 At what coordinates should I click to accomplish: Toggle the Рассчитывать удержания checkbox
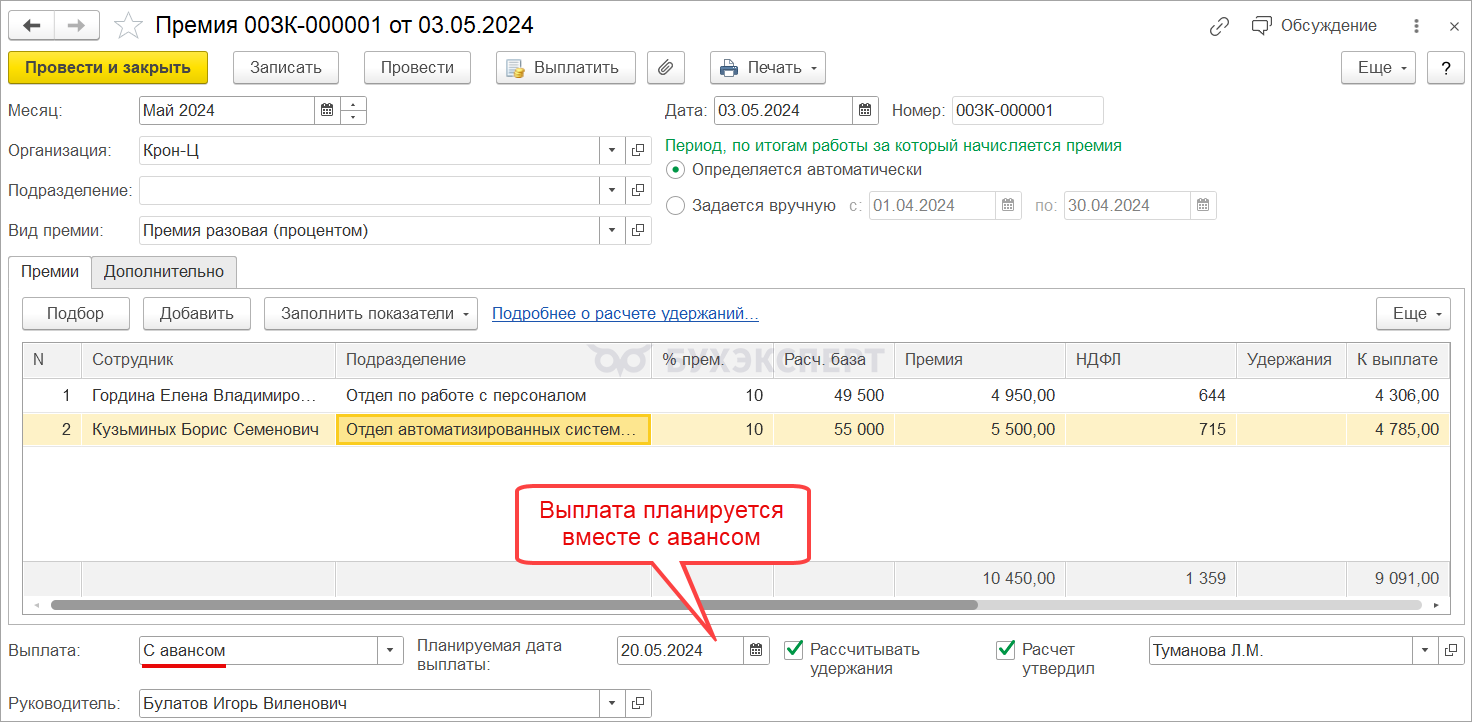point(794,650)
